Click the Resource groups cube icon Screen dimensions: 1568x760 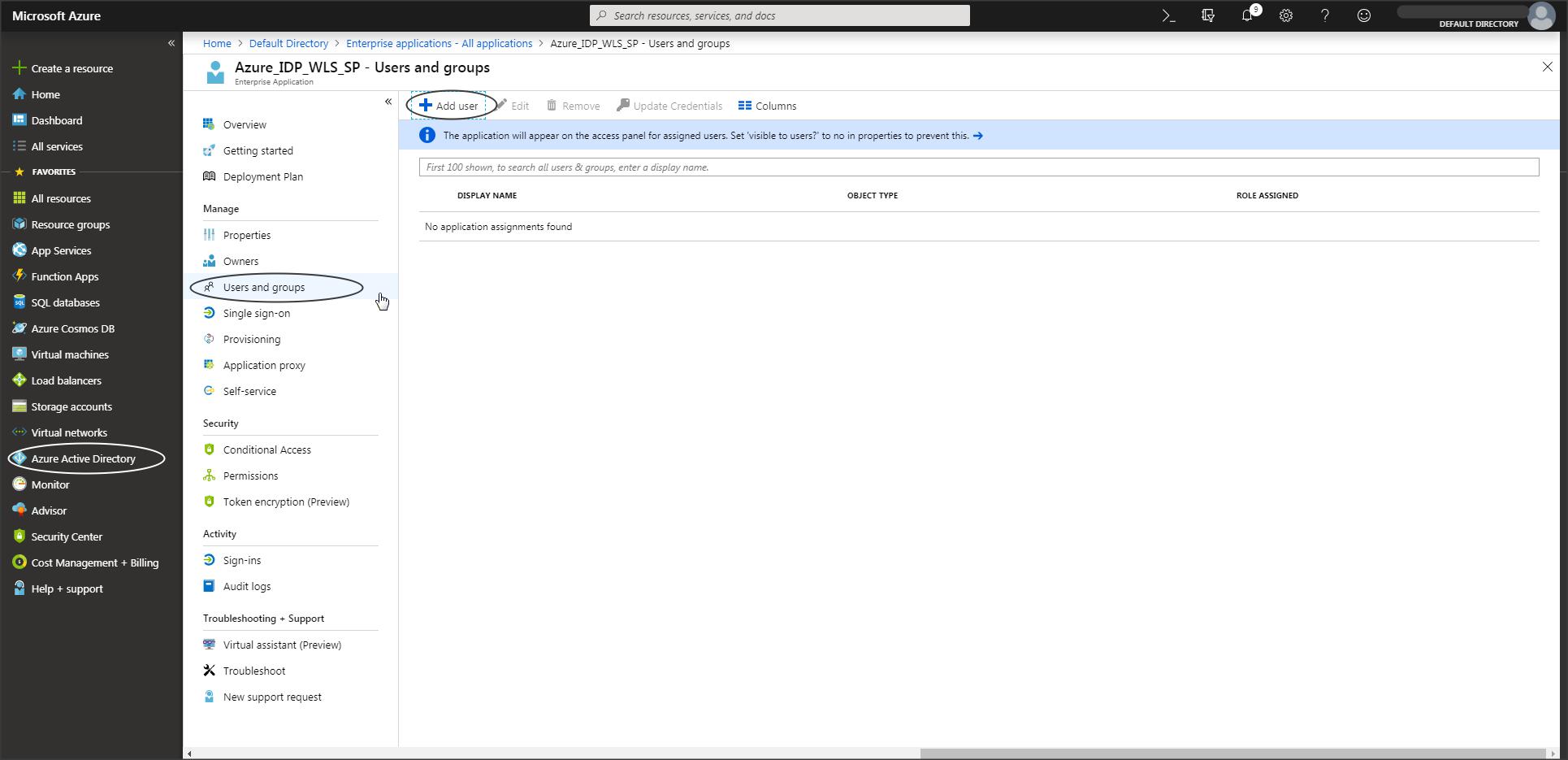[x=19, y=224]
